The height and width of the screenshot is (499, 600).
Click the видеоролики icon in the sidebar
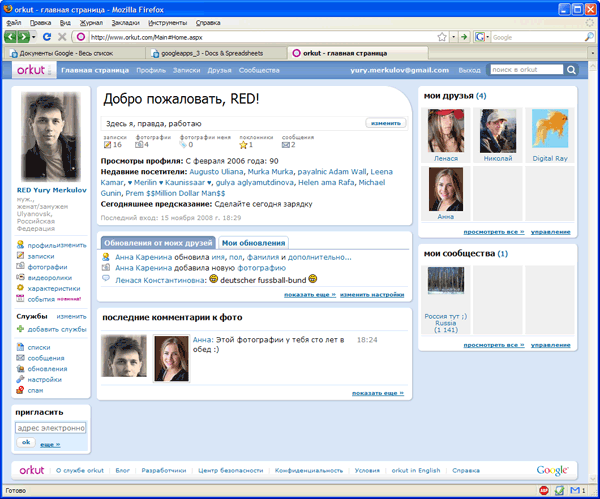pyautogui.click(x=20, y=277)
